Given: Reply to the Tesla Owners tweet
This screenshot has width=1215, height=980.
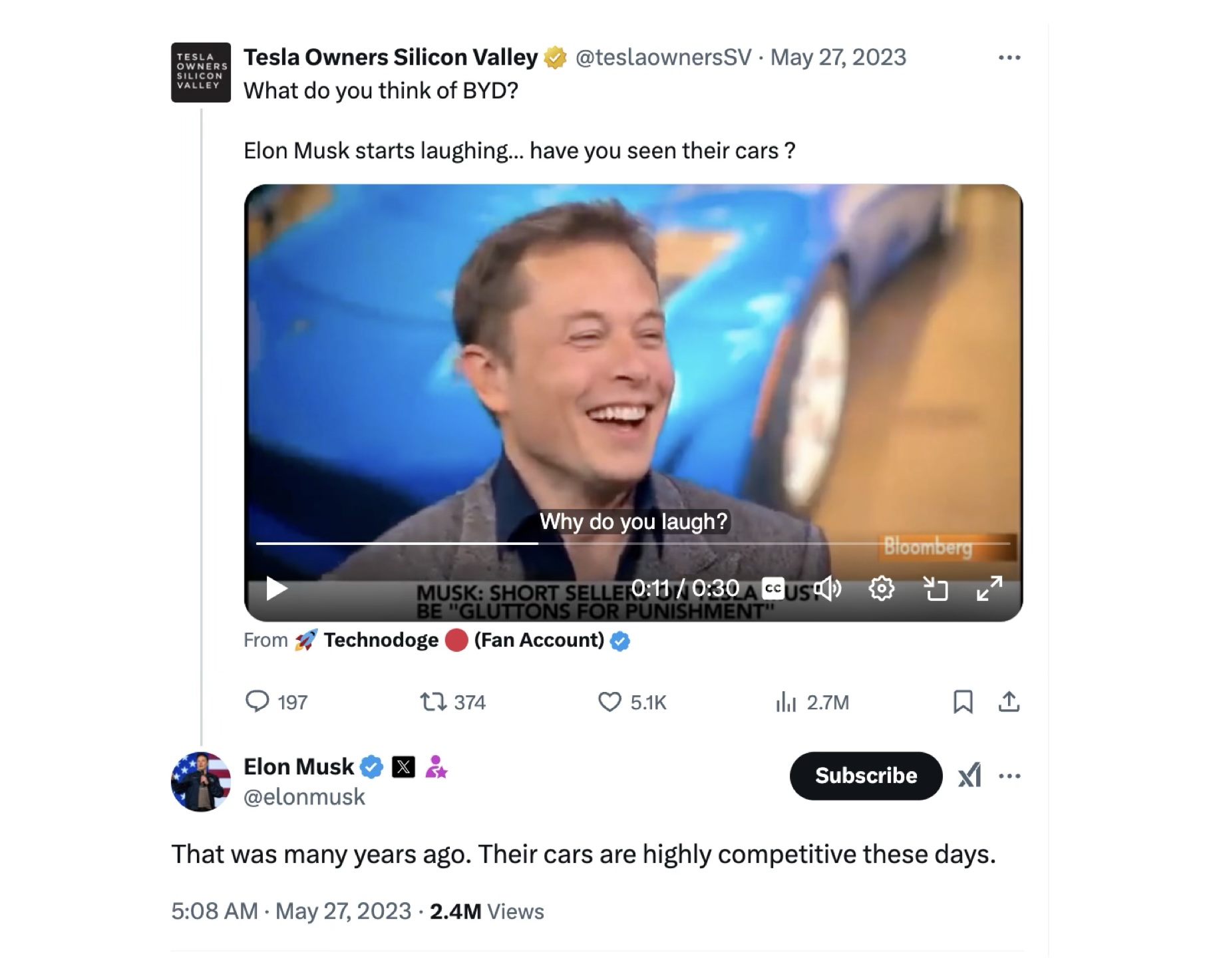Looking at the screenshot, I should [258, 702].
